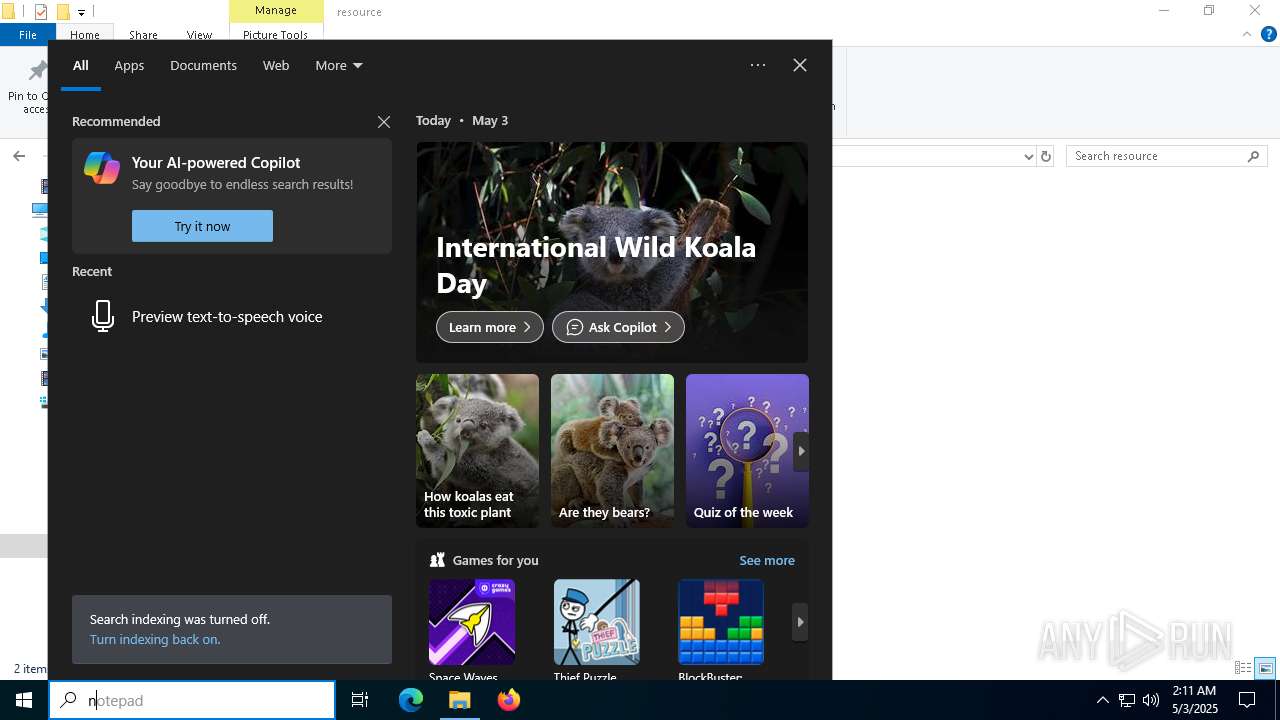Viewport: 1280px width, 720px height.
Task: Select the All search tab
Action: (81, 65)
